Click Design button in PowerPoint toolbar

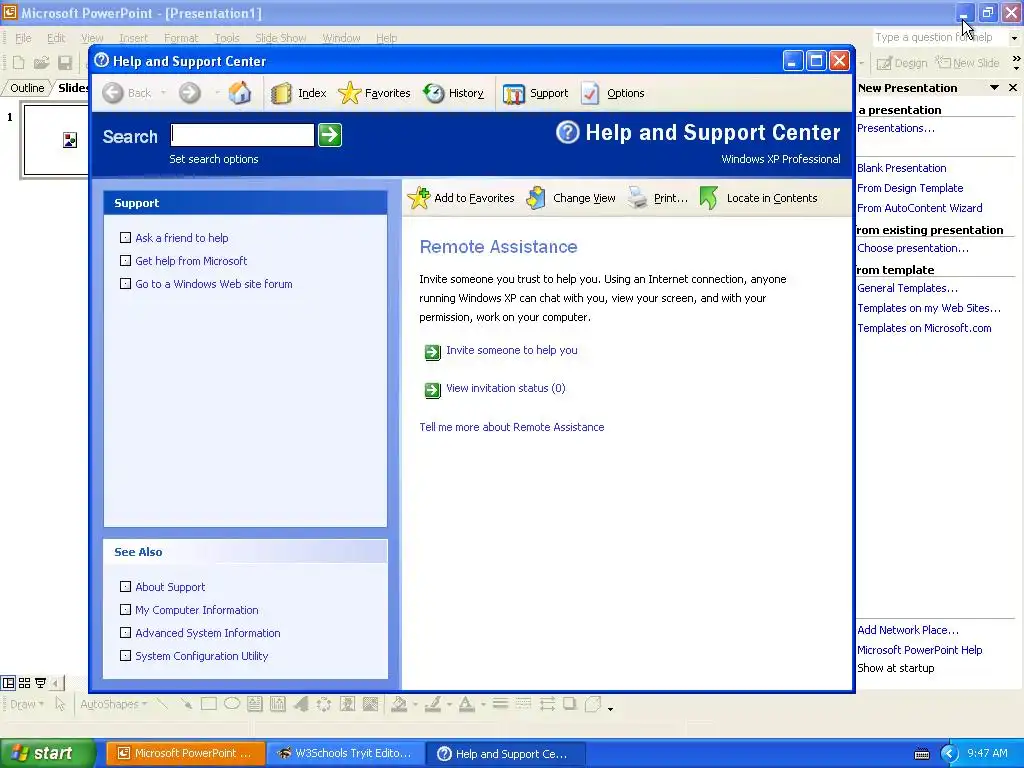(902, 63)
